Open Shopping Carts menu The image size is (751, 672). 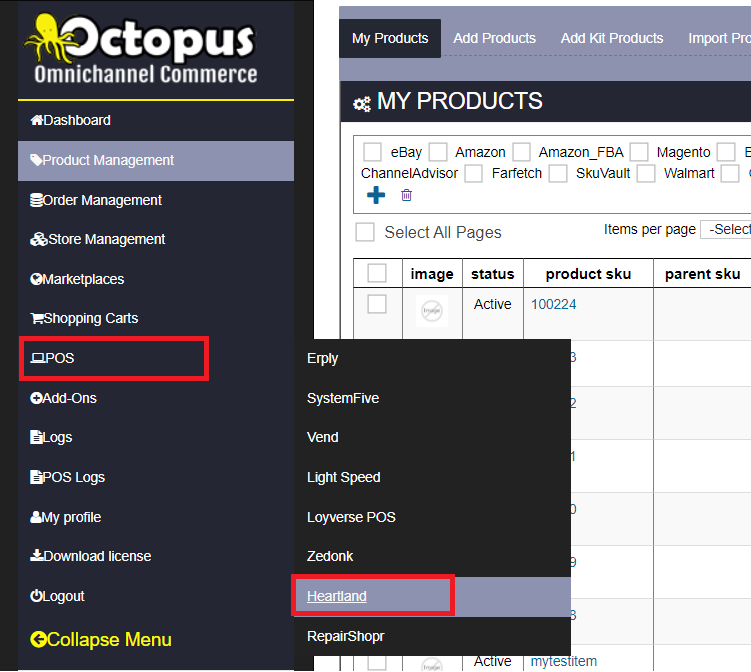click(x=156, y=319)
